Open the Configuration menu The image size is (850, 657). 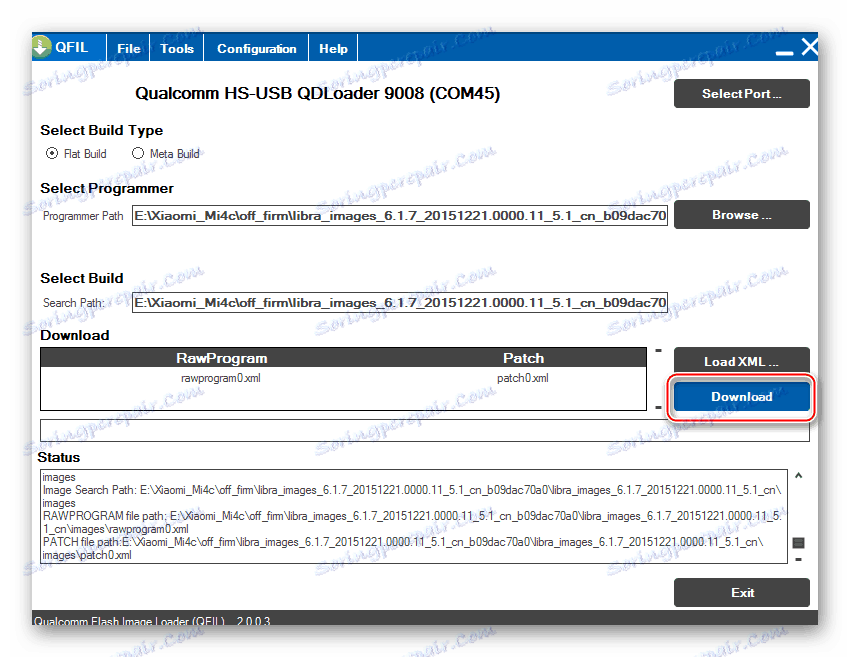256,48
